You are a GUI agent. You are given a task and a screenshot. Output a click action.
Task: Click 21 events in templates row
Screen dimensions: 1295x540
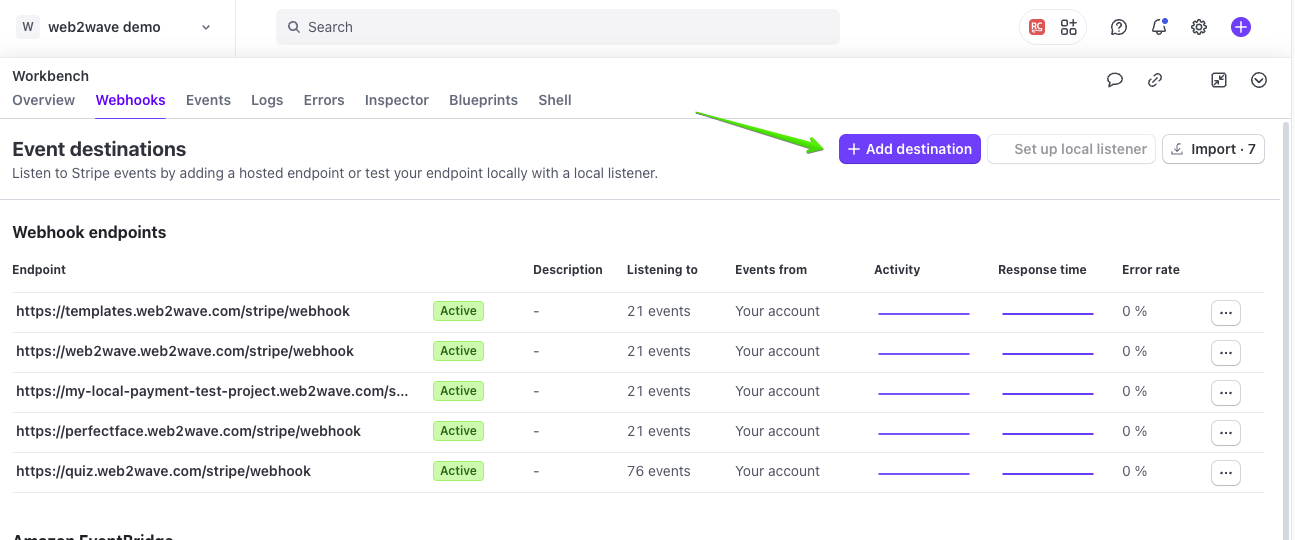coord(658,311)
